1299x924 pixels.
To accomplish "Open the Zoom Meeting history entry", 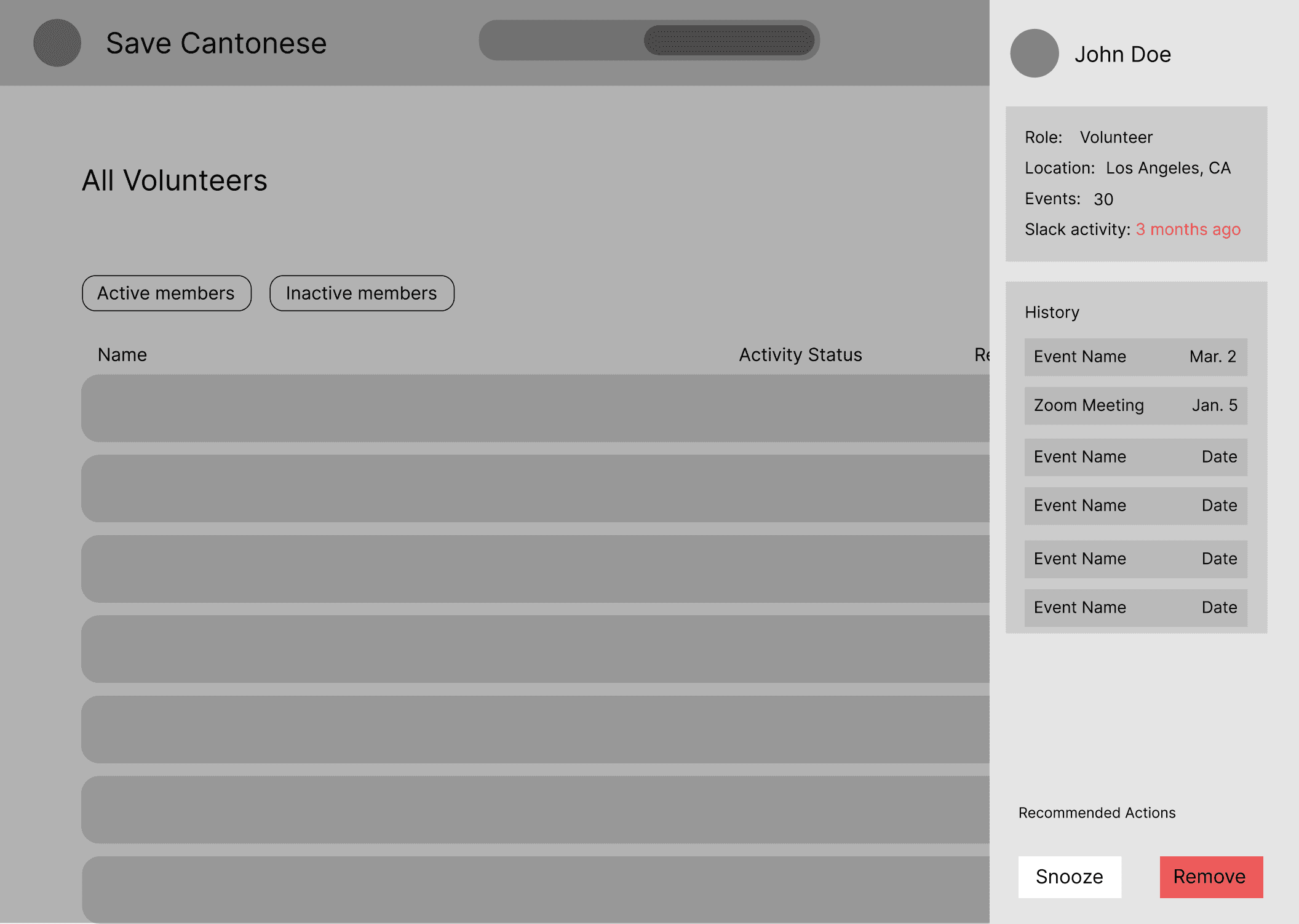I will pyautogui.click(x=1135, y=405).
